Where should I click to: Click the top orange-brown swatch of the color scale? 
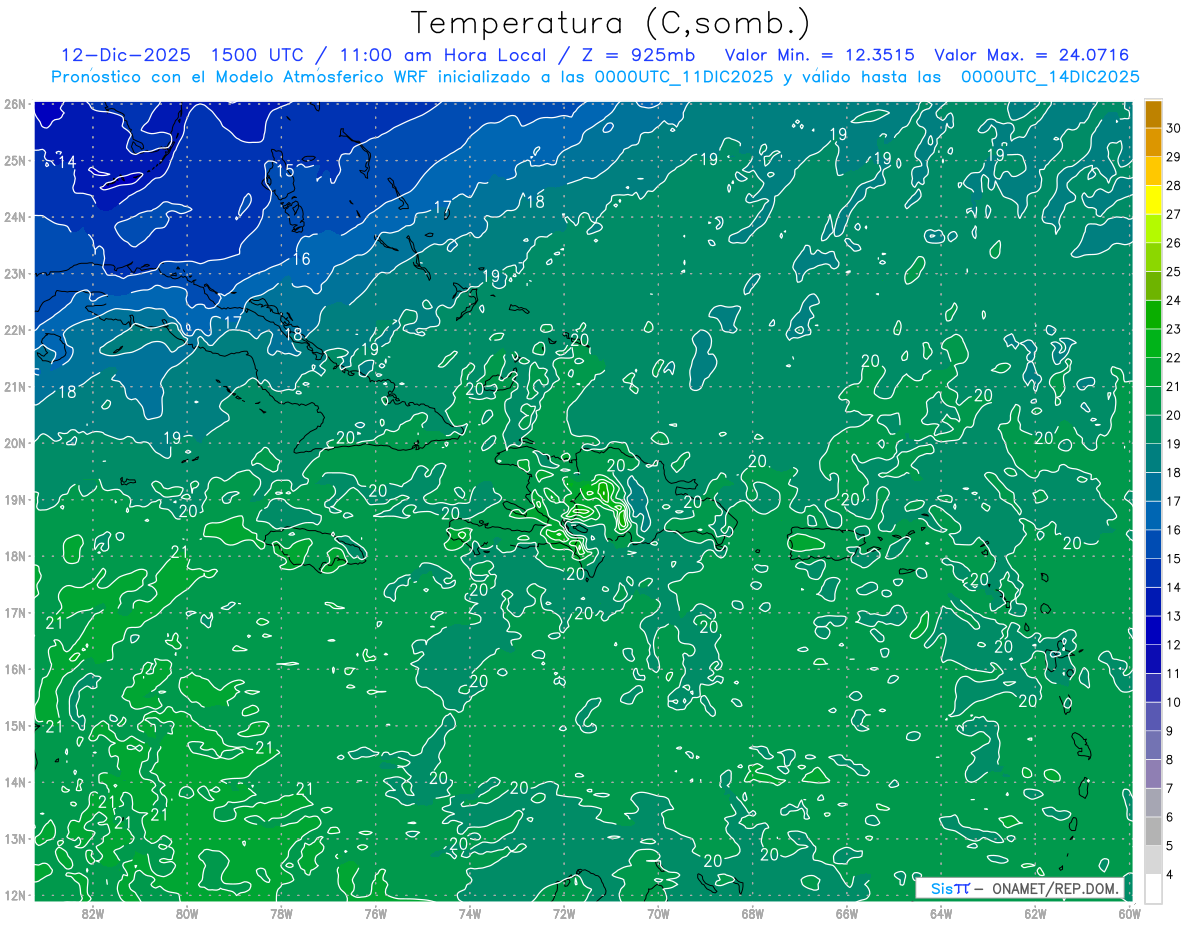pos(1153,115)
